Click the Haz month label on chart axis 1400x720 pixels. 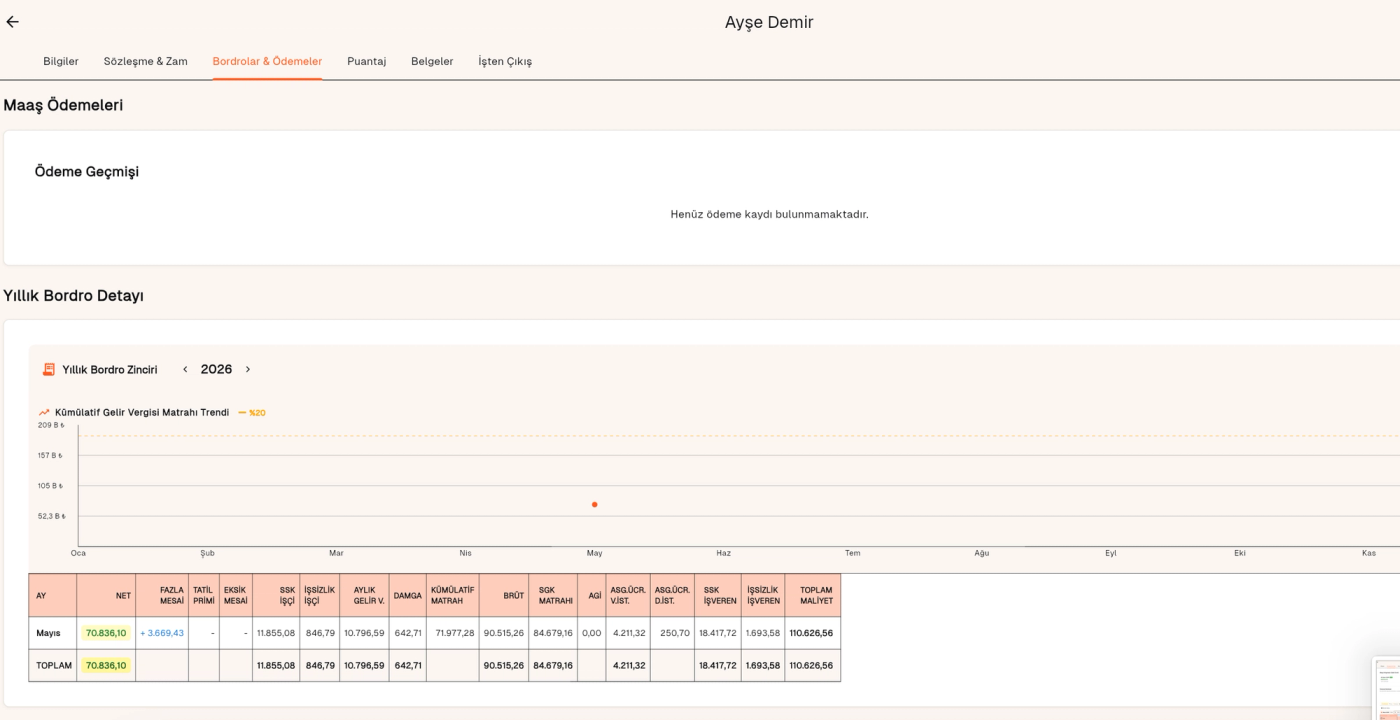pyautogui.click(x=723, y=553)
